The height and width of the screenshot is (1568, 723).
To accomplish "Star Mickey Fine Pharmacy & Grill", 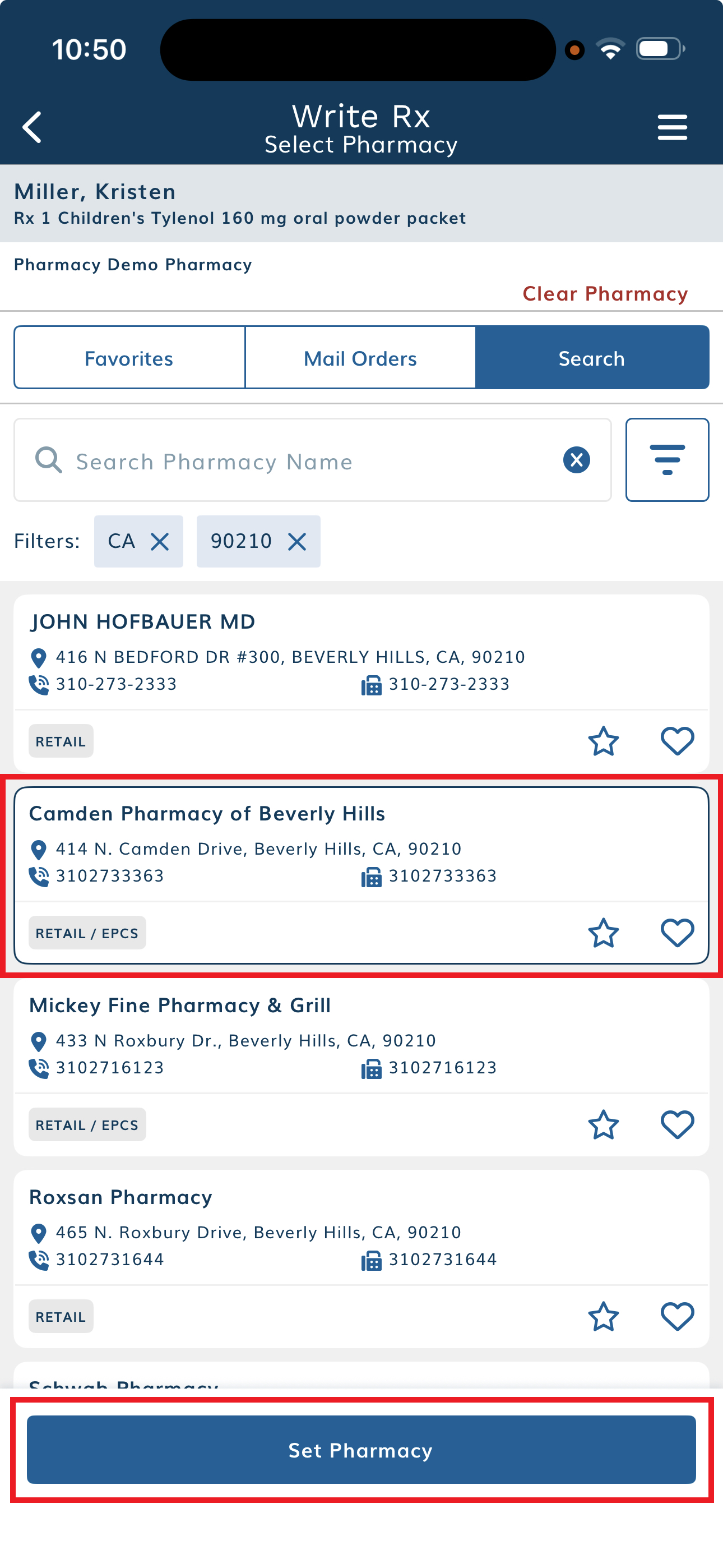I will pyautogui.click(x=602, y=1124).
